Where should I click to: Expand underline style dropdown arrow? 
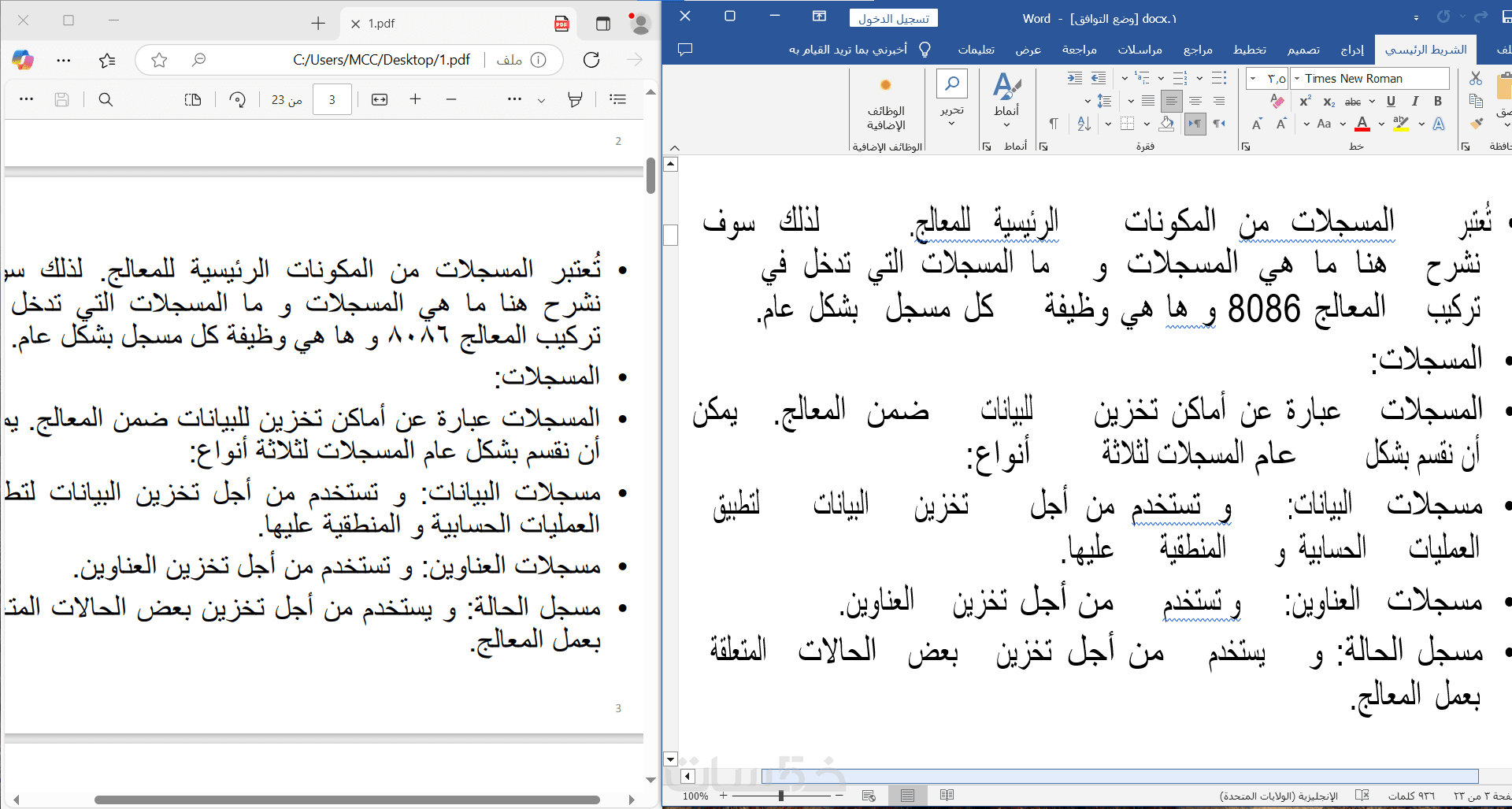click(x=1373, y=102)
